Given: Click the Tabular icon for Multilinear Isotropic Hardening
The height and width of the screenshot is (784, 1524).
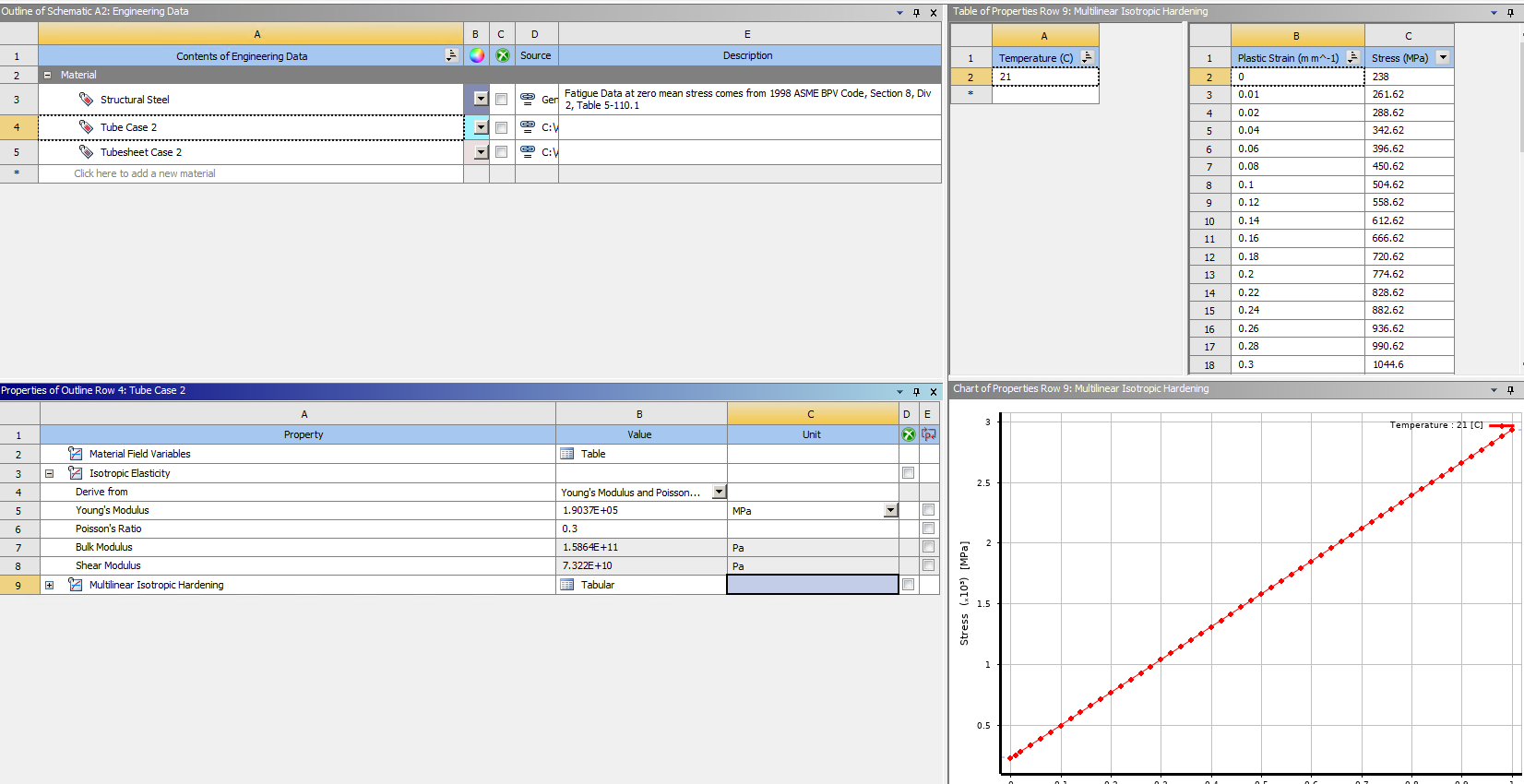Looking at the screenshot, I should click(567, 585).
